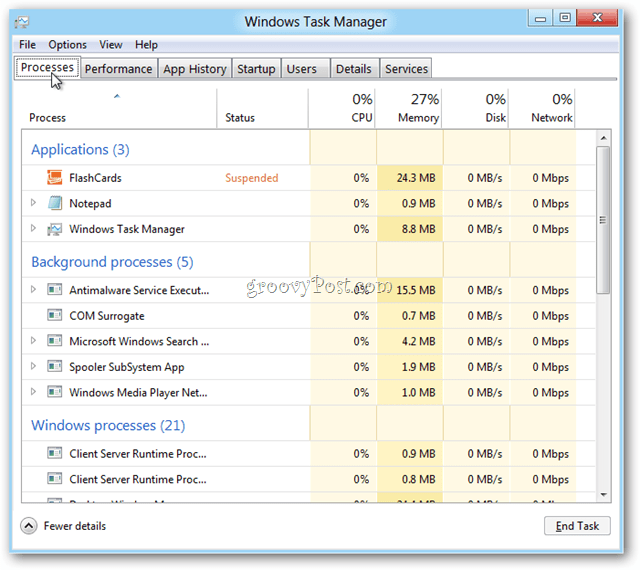
Task: Switch to the Processes tab
Action: [47, 67]
